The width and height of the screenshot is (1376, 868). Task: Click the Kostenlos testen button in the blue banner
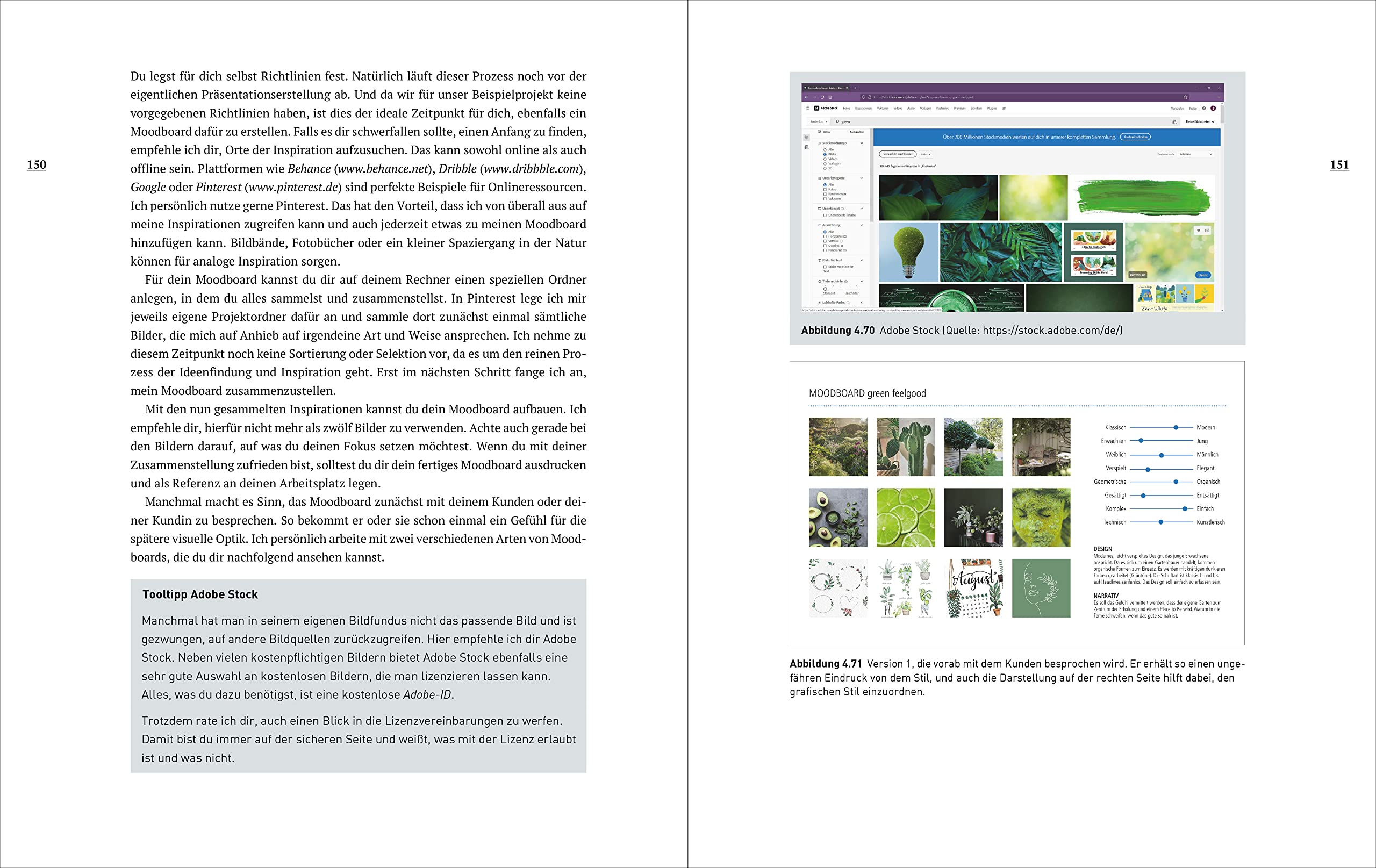pos(1135,137)
